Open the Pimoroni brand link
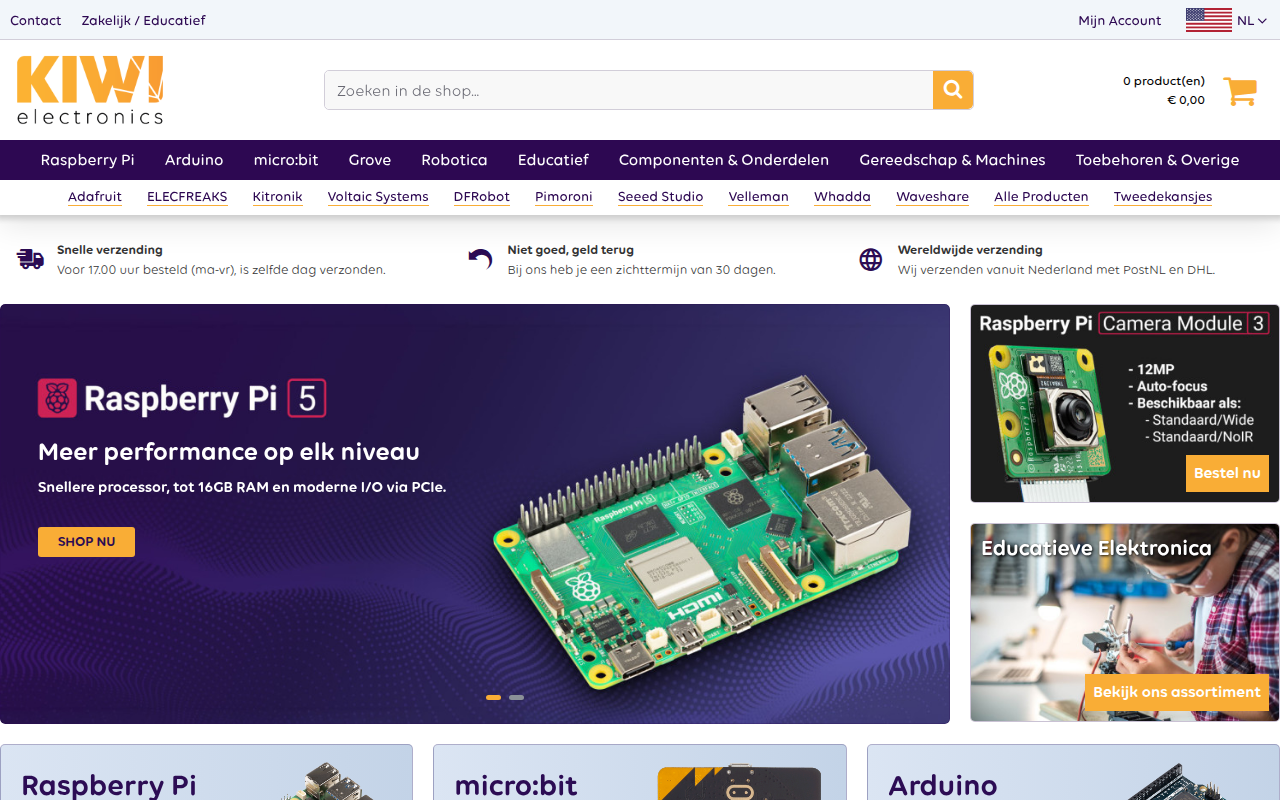Viewport: 1280px width, 800px height. pos(564,197)
